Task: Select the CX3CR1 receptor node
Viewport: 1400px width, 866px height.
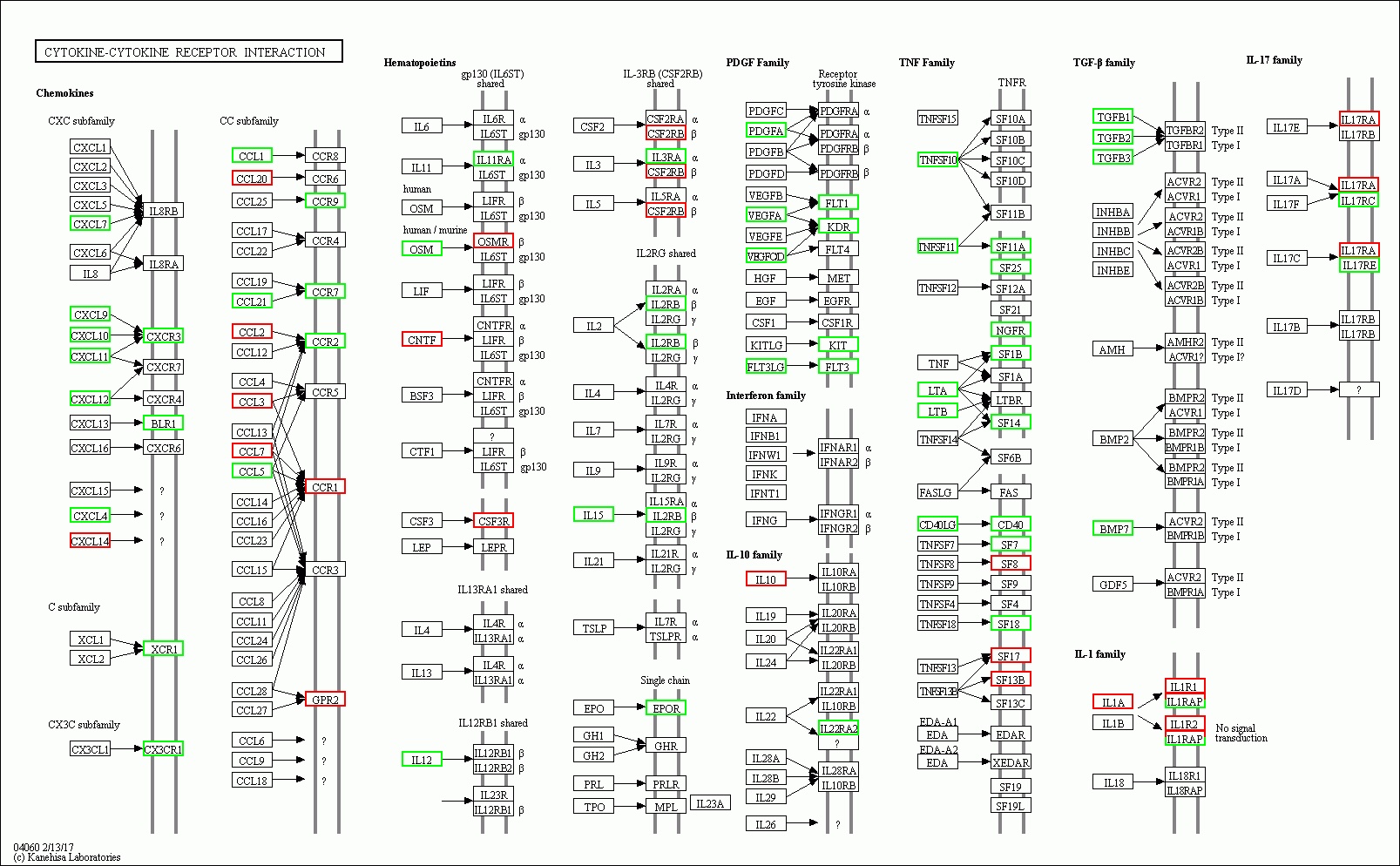Action: click(164, 749)
